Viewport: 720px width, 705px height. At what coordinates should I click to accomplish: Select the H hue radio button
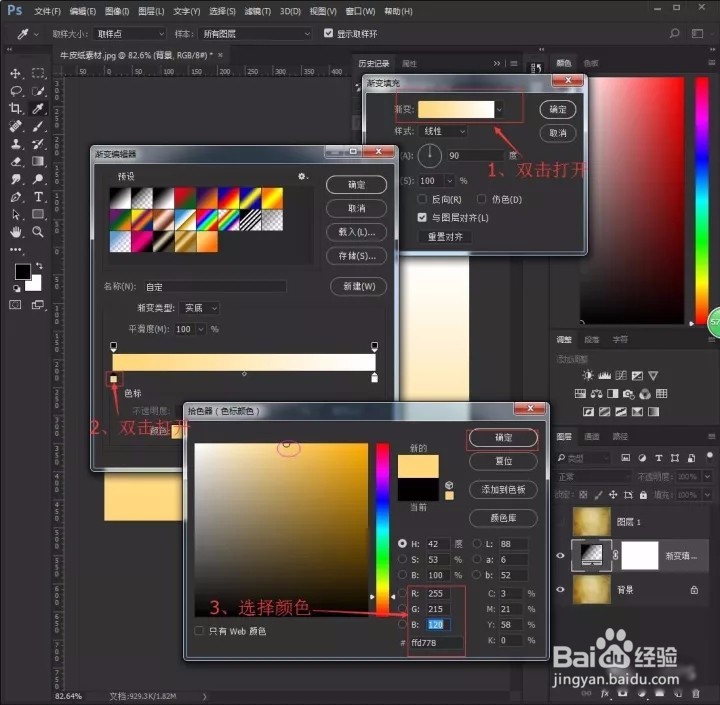[402, 543]
